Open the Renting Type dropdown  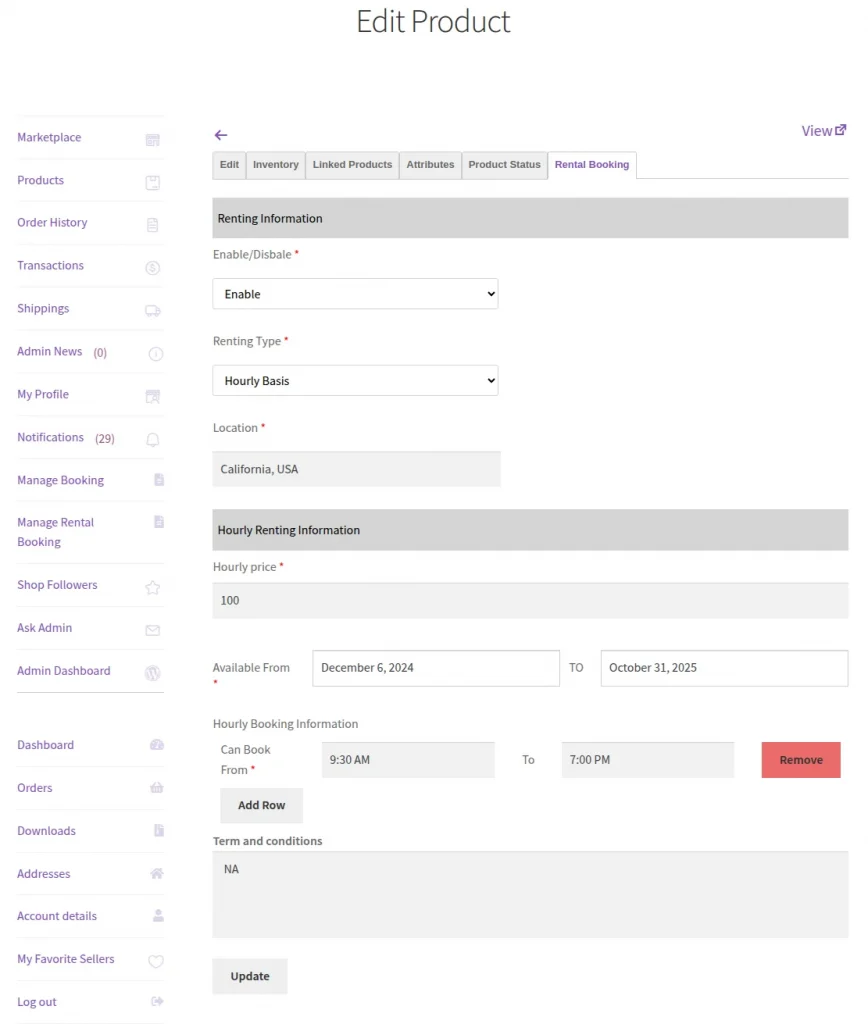point(355,381)
